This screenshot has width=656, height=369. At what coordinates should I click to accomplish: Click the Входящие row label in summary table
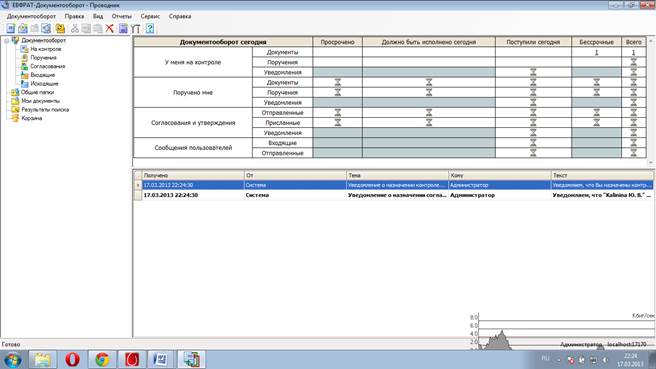pos(282,143)
